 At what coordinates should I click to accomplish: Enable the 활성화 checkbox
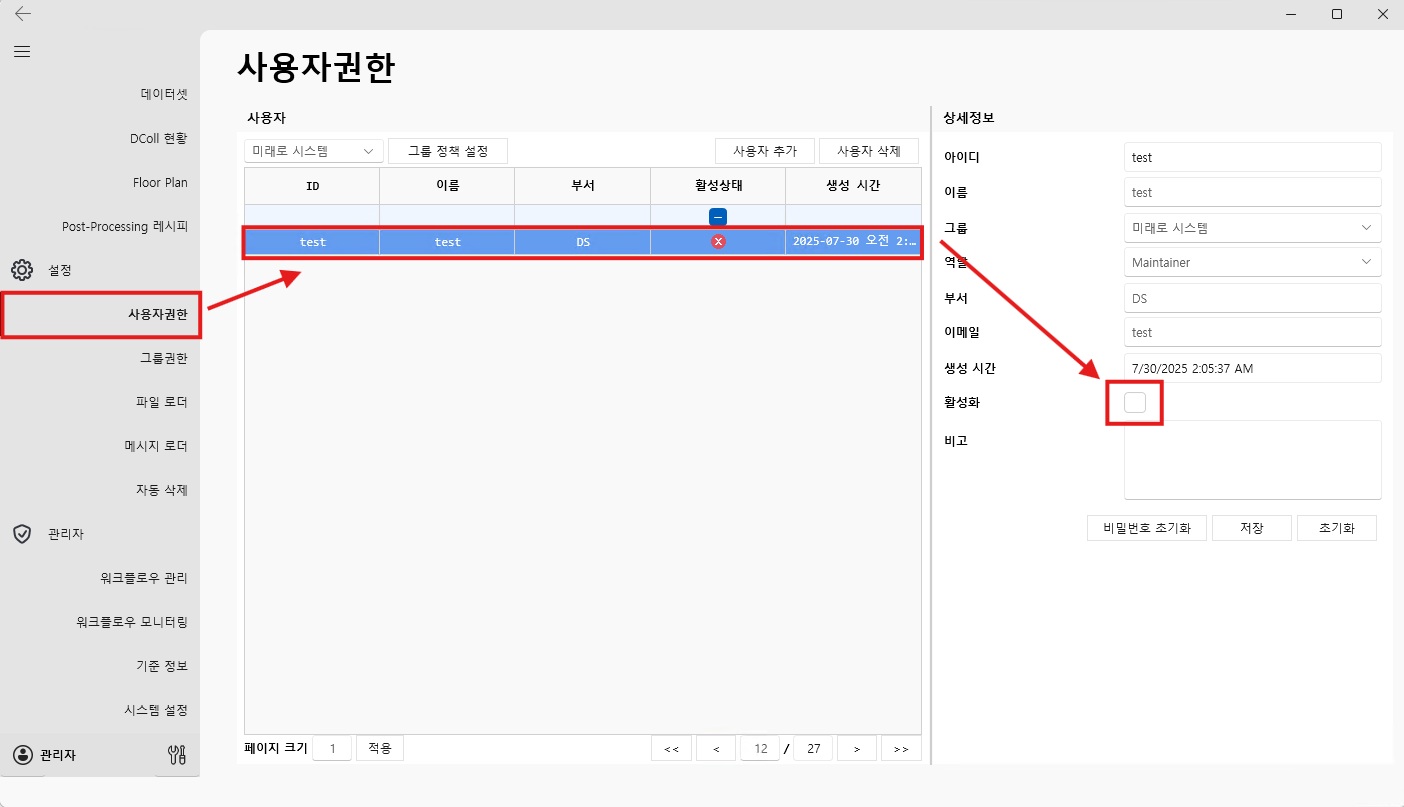[x=1135, y=402]
